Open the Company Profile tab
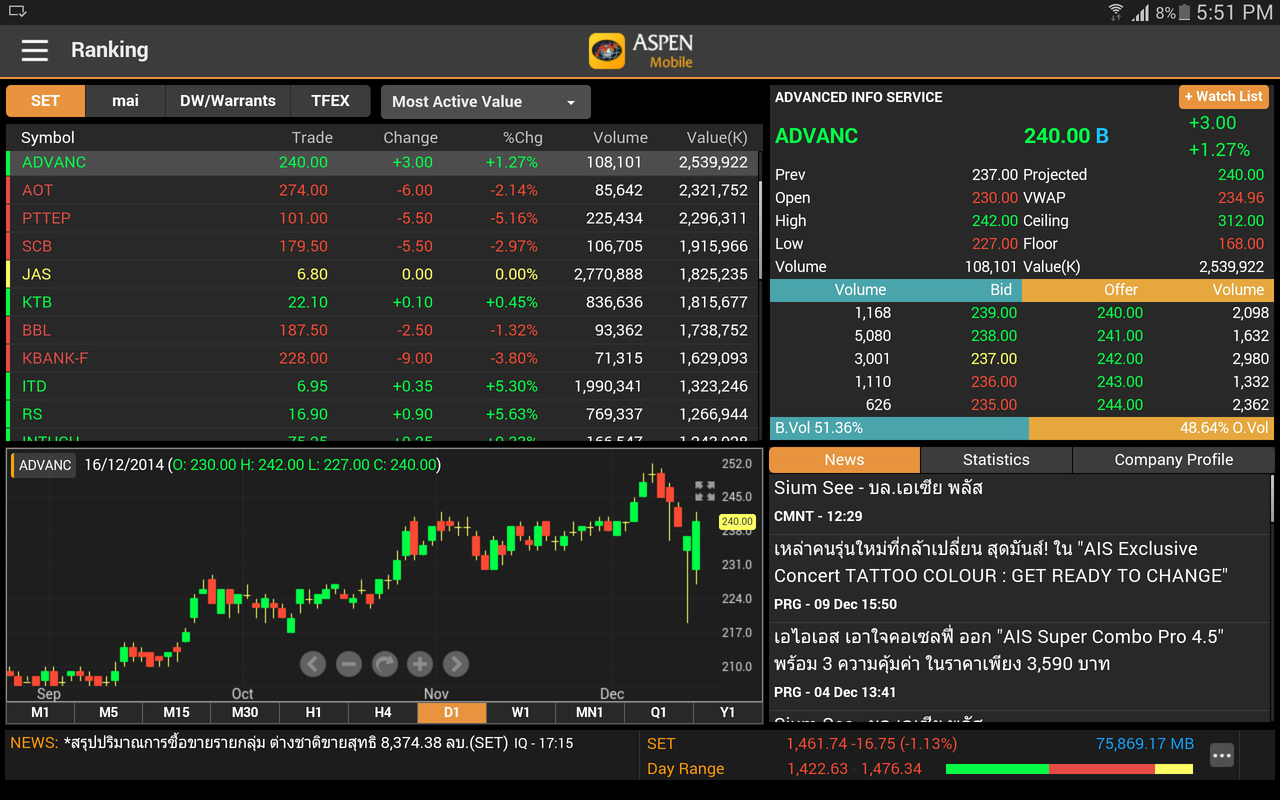 point(1174,460)
